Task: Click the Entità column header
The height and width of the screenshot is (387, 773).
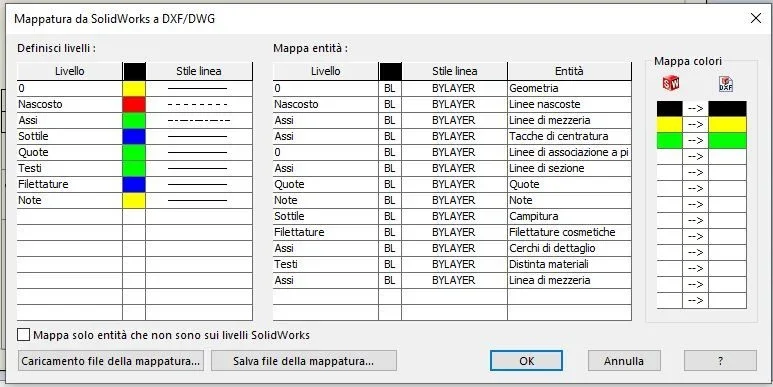Action: pos(569,71)
